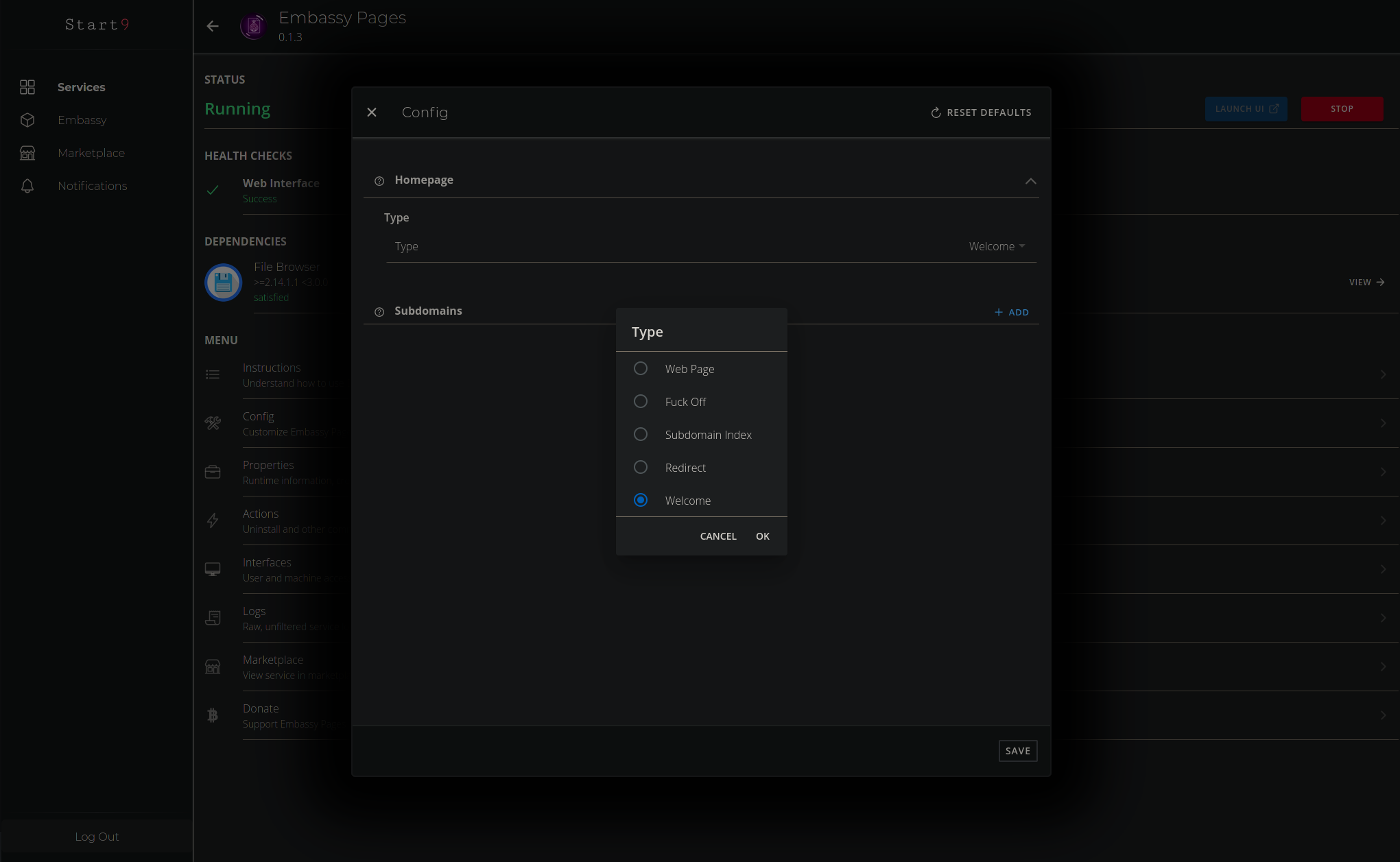Click the File Browser dependency icon
The height and width of the screenshot is (862, 1400).
point(224,282)
